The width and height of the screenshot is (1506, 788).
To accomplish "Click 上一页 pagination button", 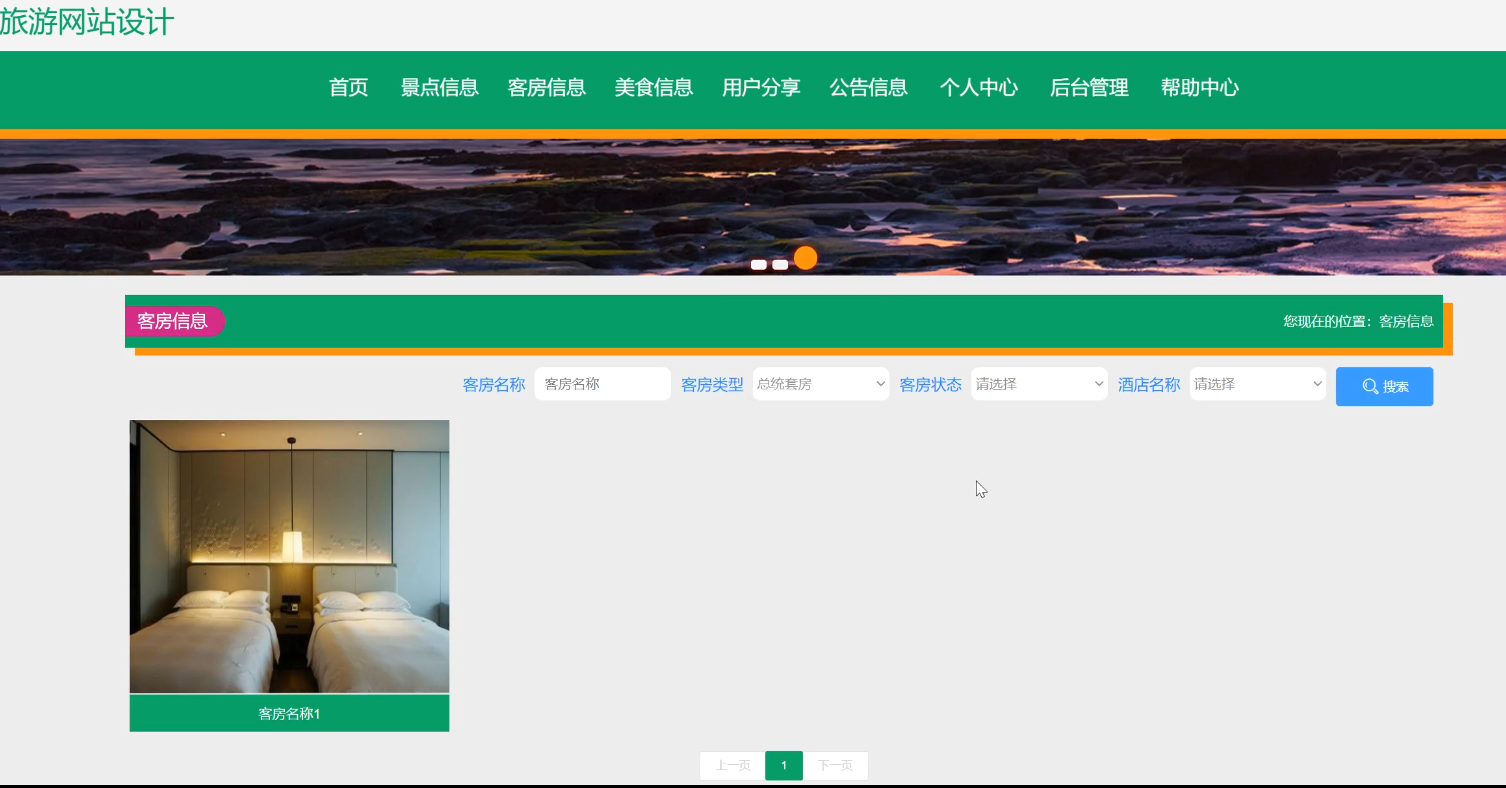I will click(x=733, y=766).
